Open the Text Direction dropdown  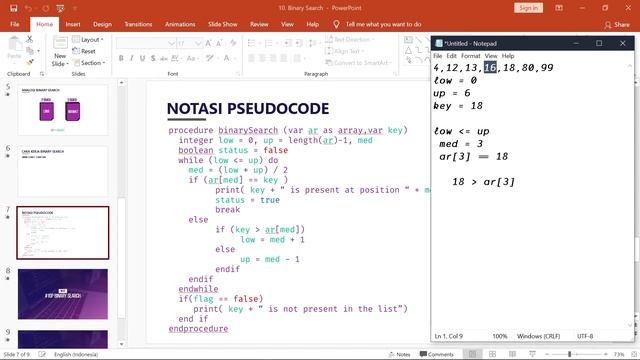(x=349, y=40)
